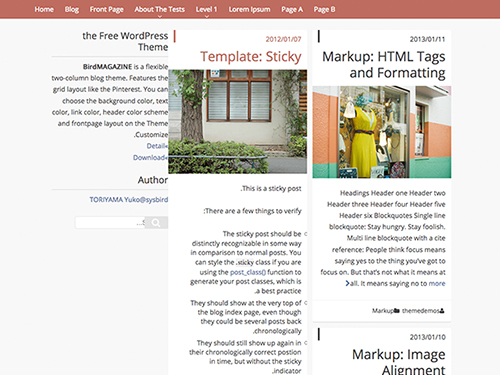Visit TORIYAMA Yuko@sysbird author link
The image size is (500, 375).
[x=129, y=200]
